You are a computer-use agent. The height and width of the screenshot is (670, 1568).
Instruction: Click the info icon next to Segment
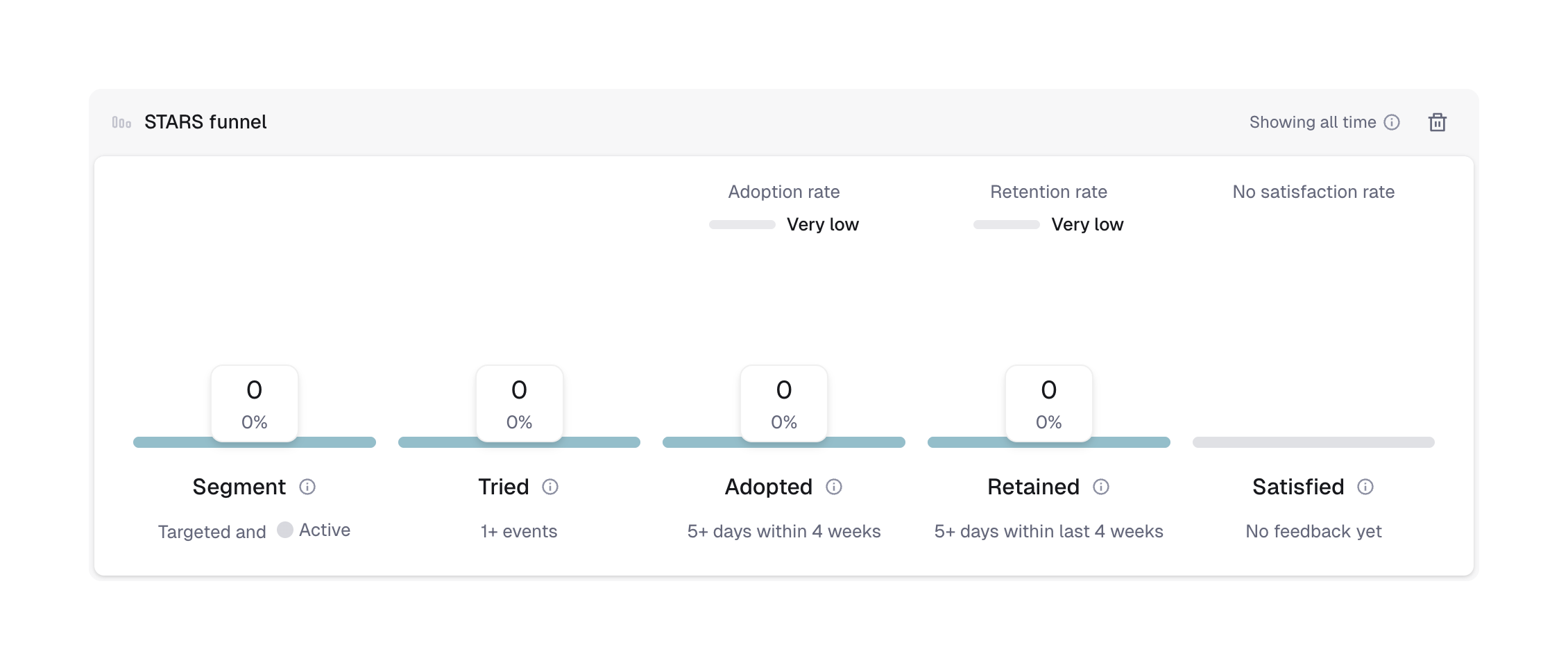307,487
